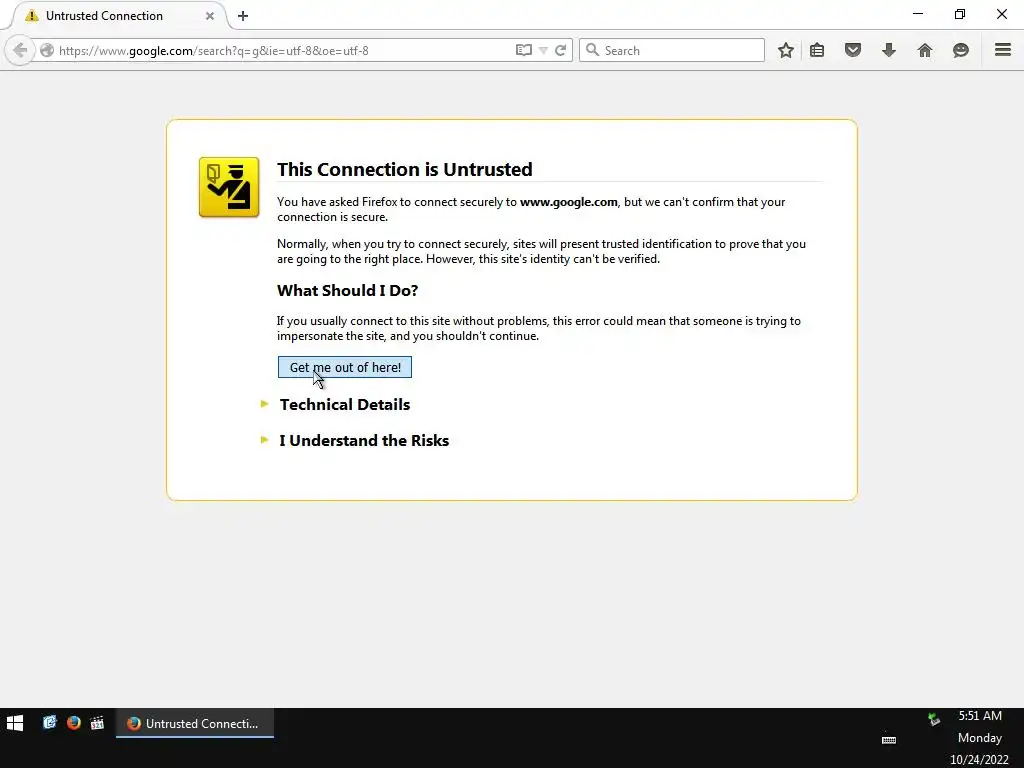This screenshot has width=1024, height=768.
Task: Click the What Should I Do? heading
Action: pyautogui.click(x=347, y=291)
